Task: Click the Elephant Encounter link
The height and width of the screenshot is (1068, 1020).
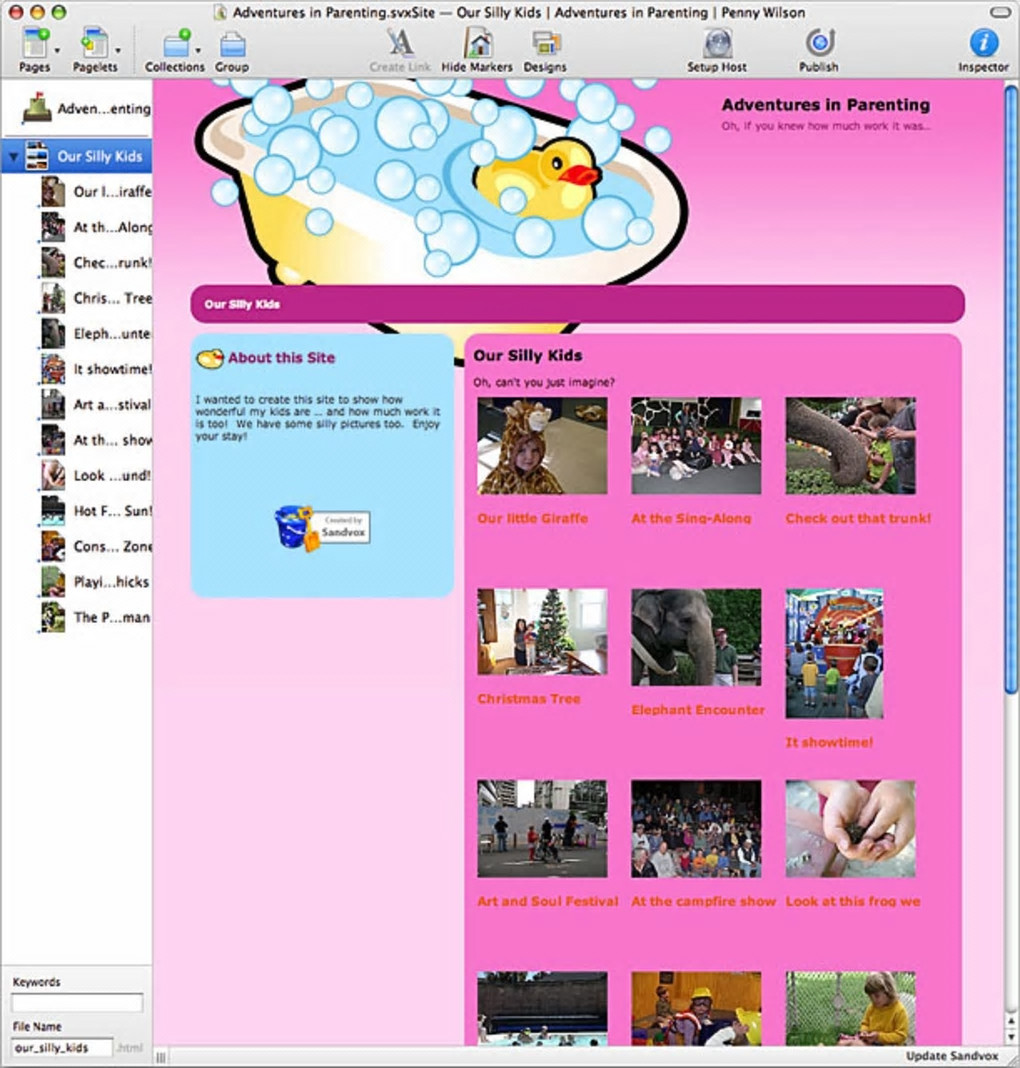Action: (698, 709)
